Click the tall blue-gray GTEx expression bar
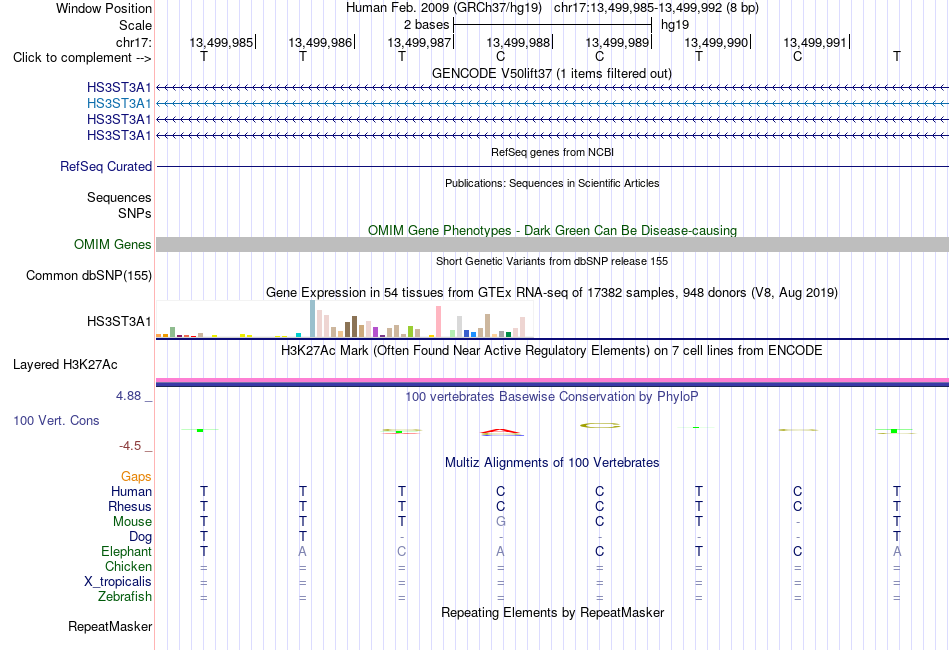950x650 pixels. [313, 319]
